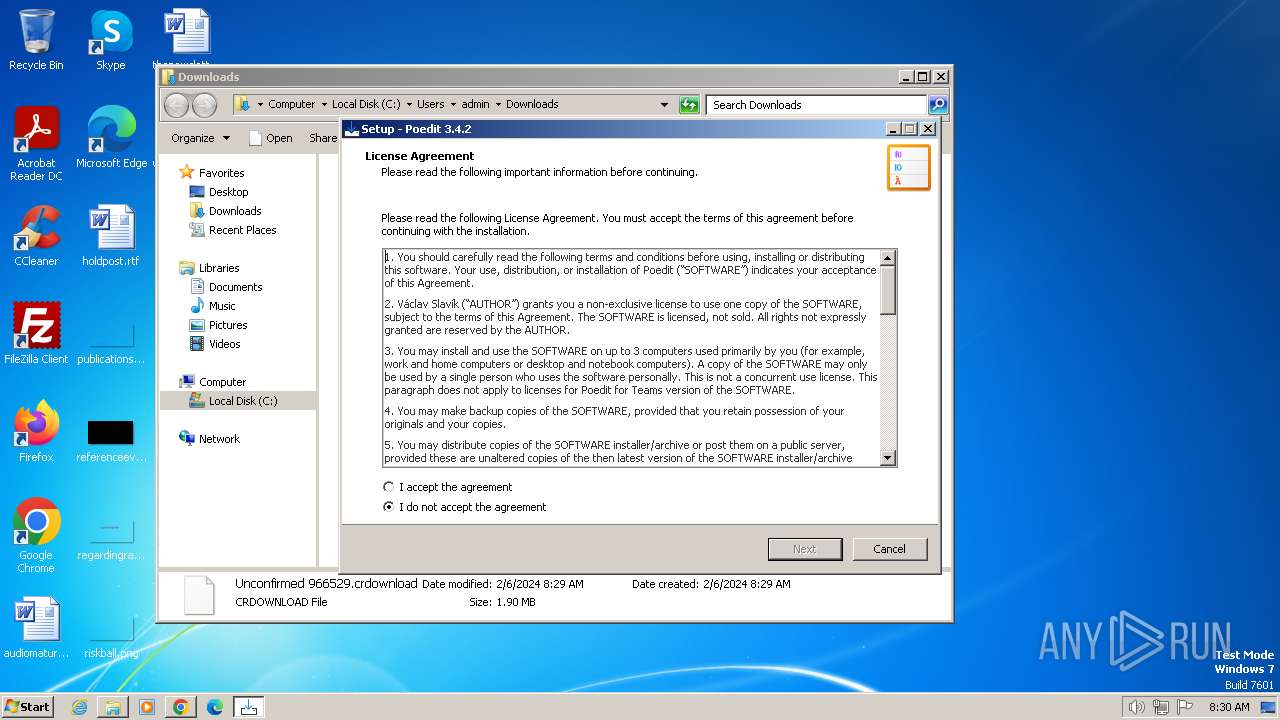Screen dimensions: 1280x720
Task: Select Computer in navigation pane
Action: pyautogui.click(x=213, y=382)
